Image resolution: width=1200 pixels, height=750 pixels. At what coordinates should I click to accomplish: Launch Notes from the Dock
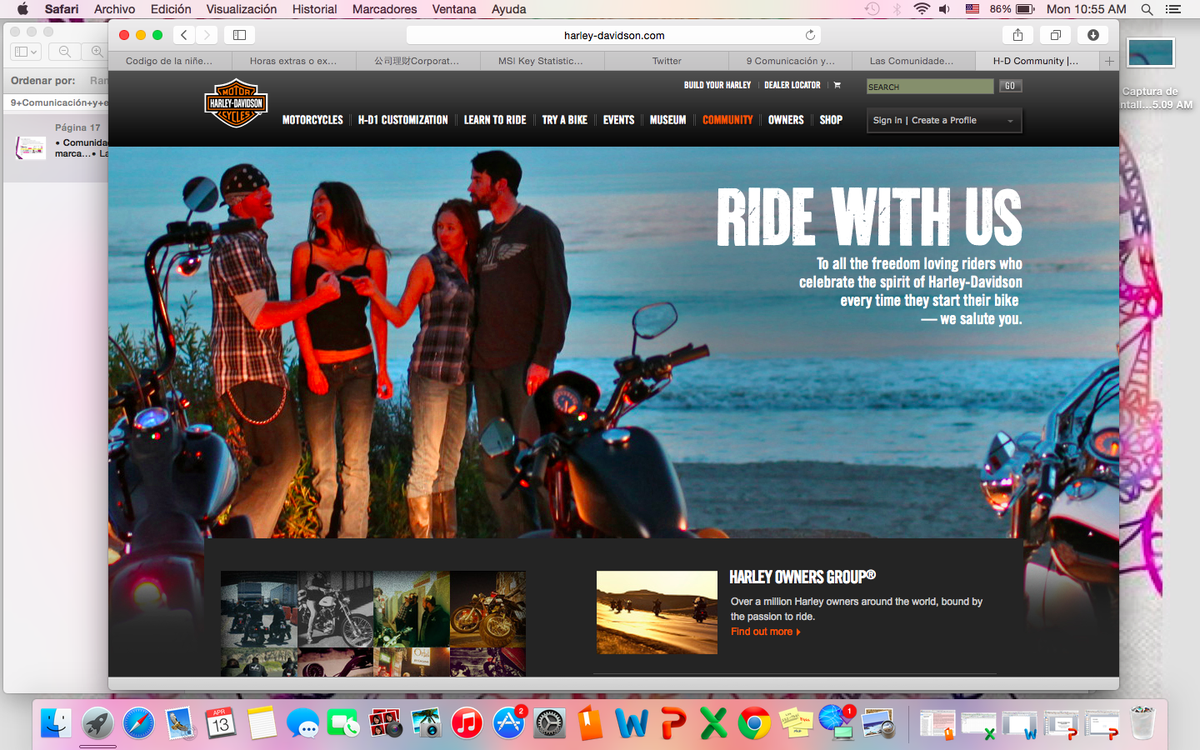[262, 722]
